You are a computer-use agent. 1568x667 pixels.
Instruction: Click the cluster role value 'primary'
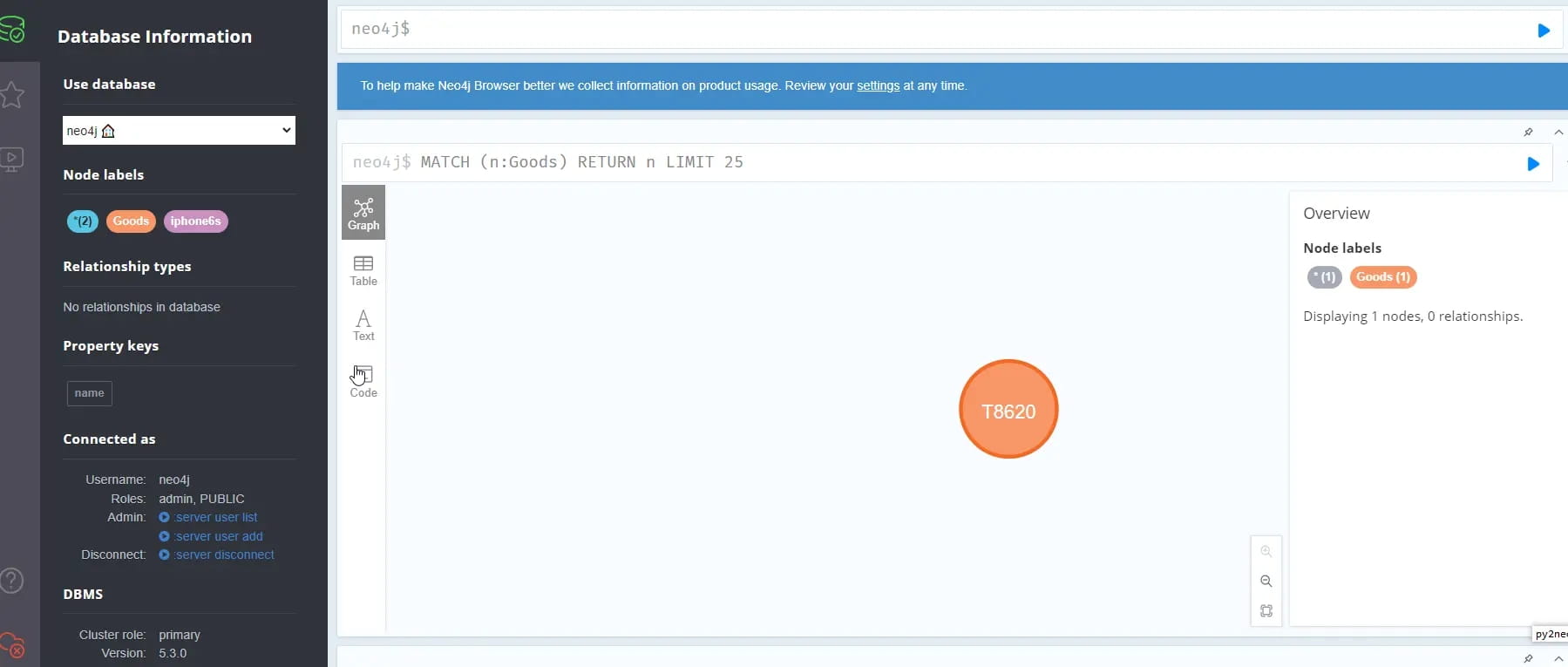pos(180,635)
